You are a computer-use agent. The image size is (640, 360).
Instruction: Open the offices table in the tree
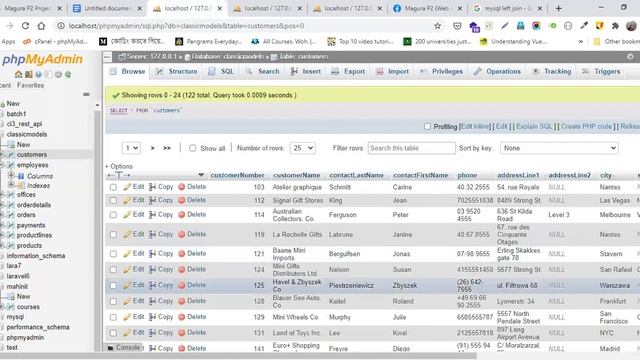[x=26, y=195]
